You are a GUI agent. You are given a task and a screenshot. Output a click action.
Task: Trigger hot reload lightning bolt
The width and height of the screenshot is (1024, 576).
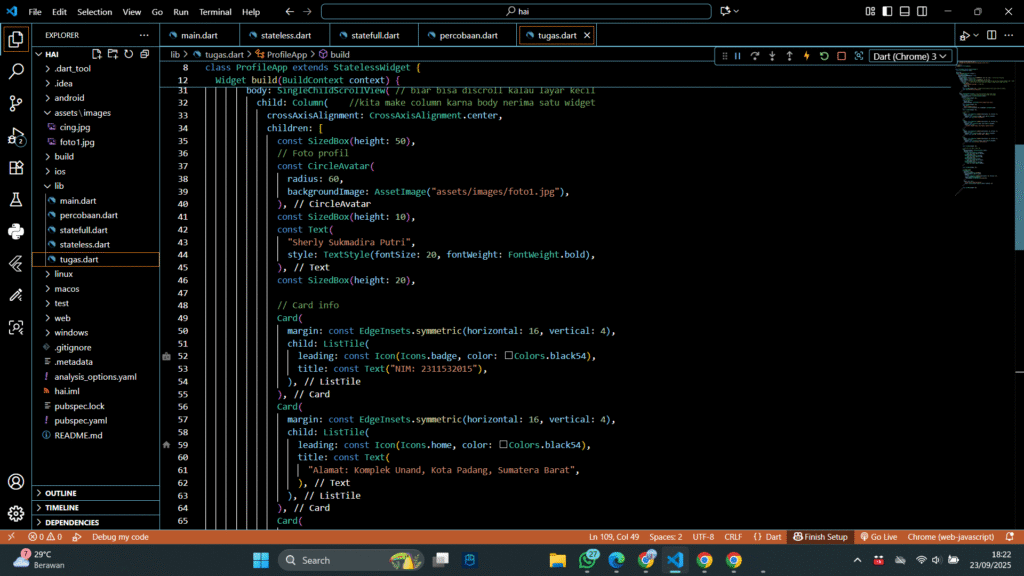point(807,56)
